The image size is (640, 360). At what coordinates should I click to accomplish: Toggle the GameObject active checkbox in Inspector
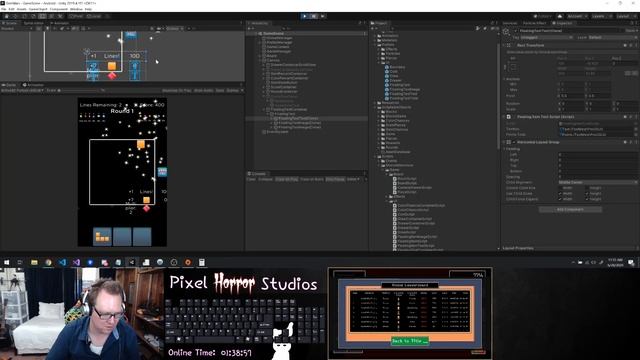pyautogui.click(x=516, y=31)
